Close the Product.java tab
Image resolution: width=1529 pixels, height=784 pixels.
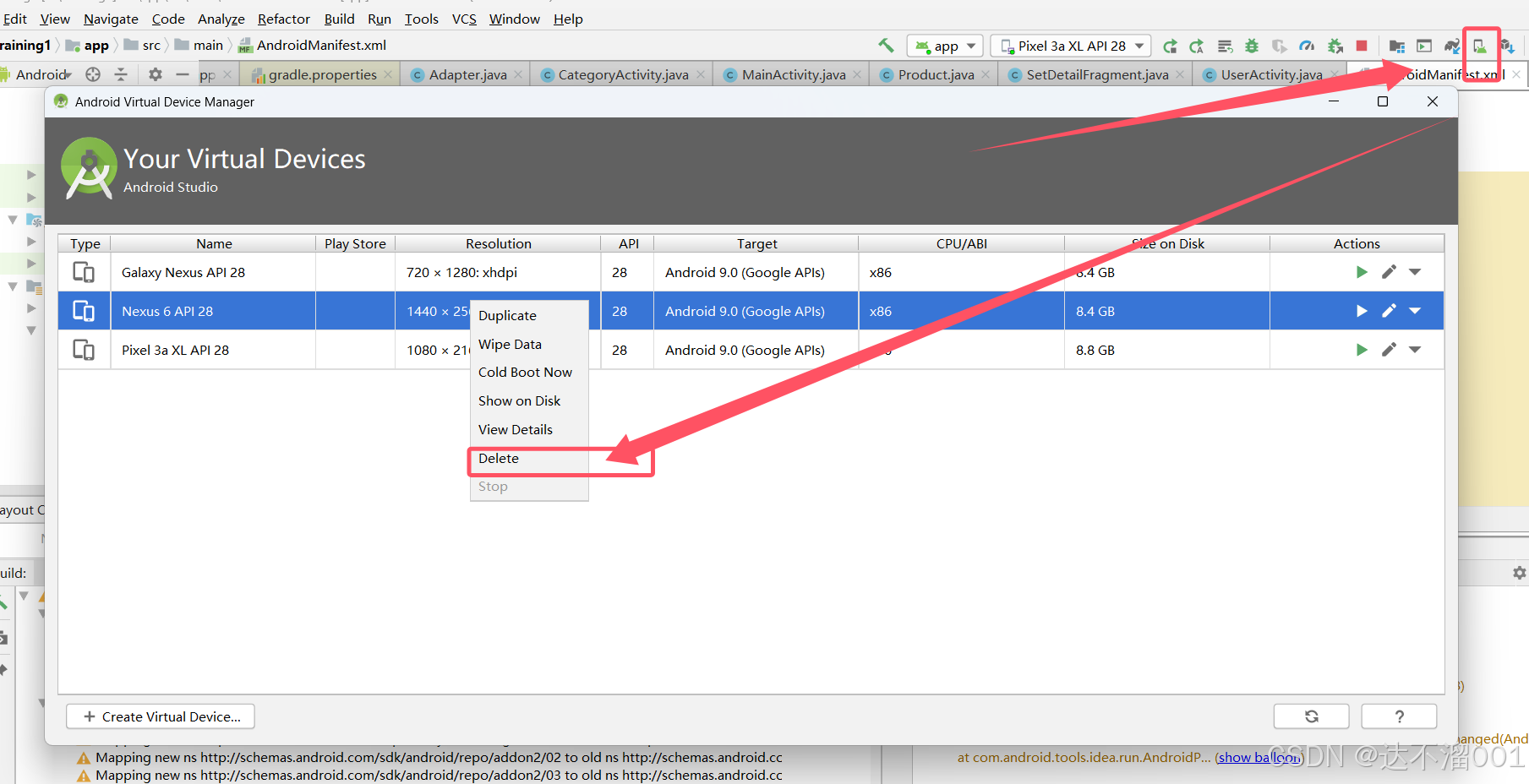[986, 74]
